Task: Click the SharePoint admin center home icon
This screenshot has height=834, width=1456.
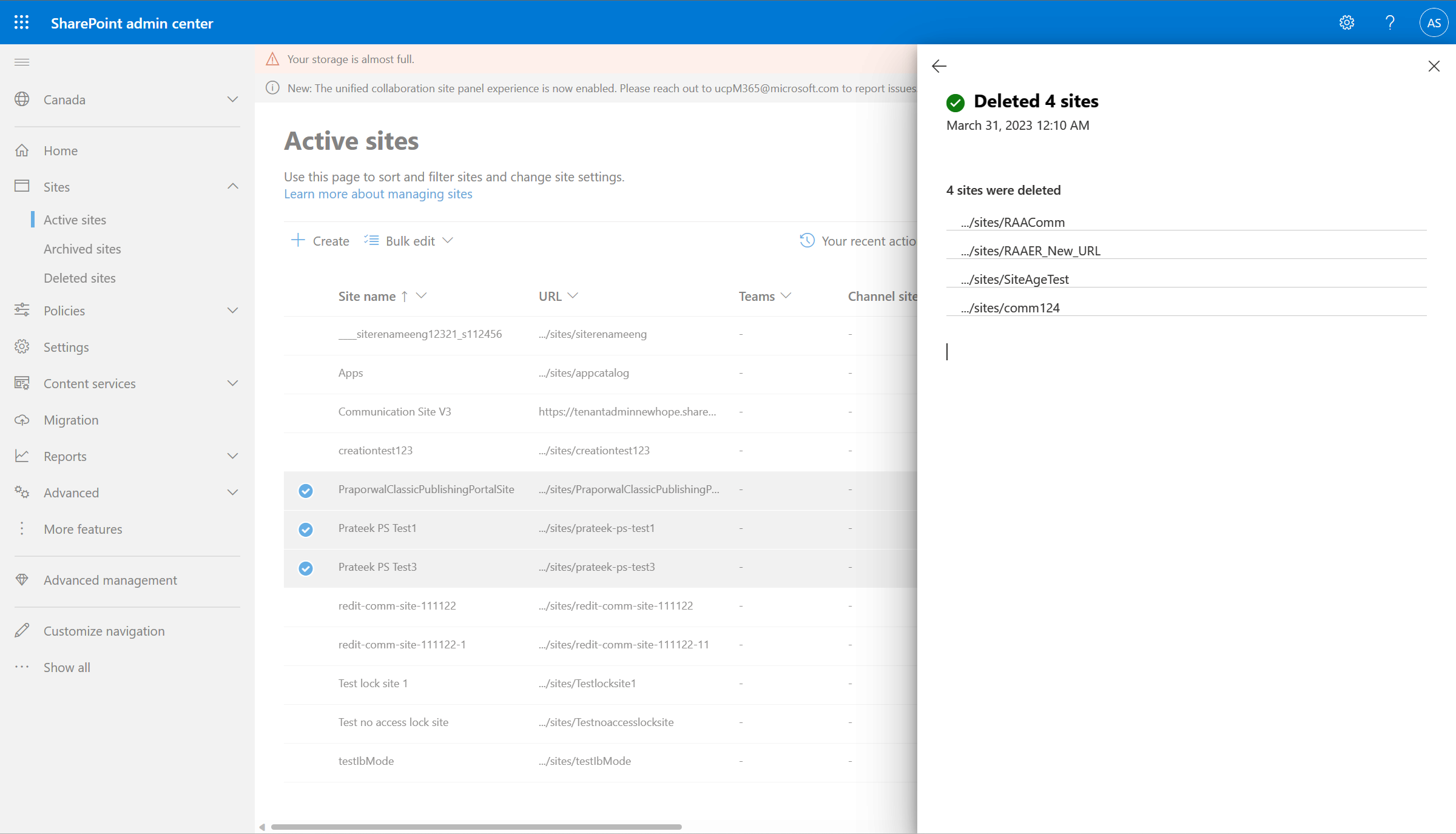Action: 22,150
